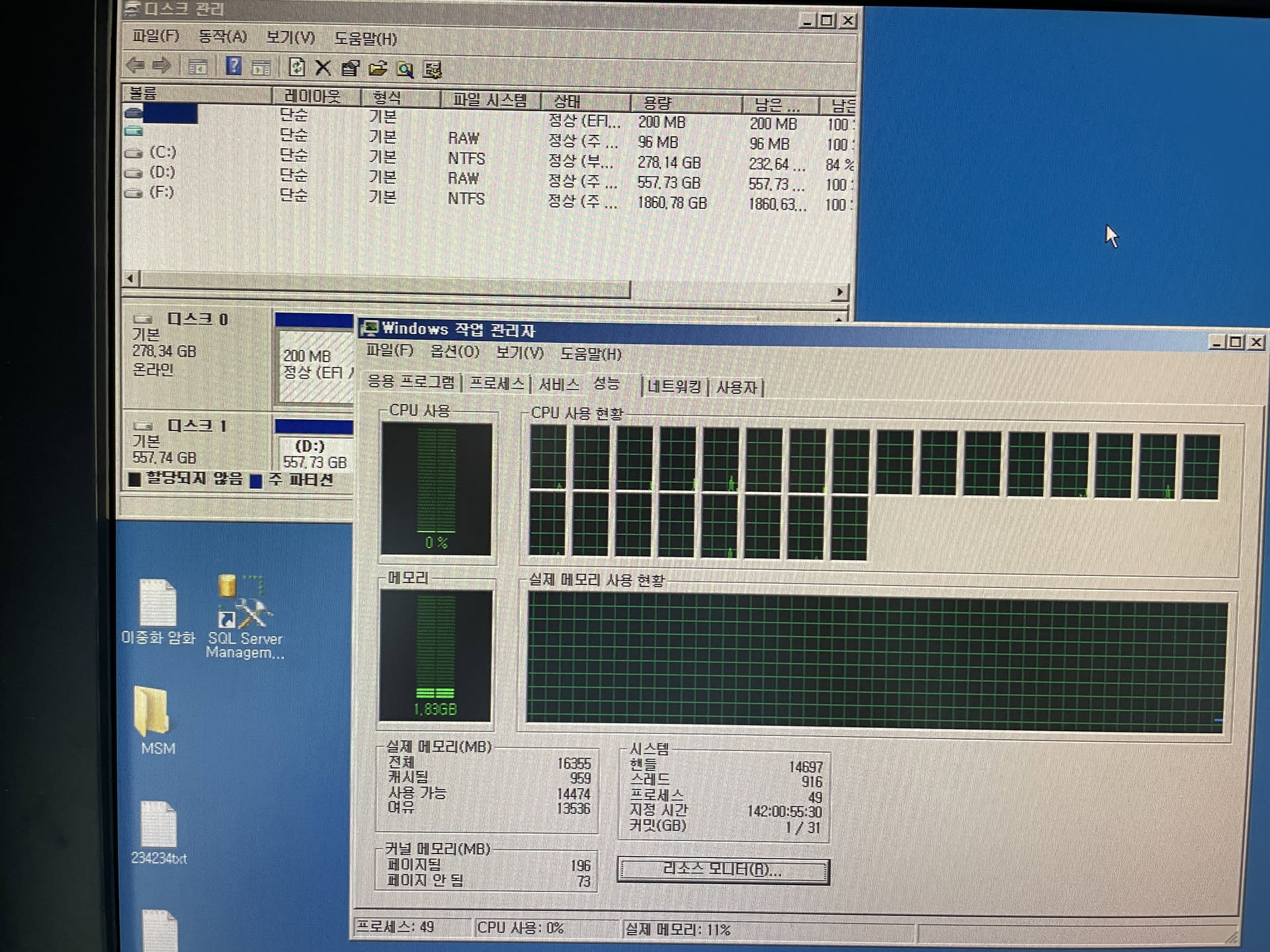Click the 리소스 모니터(R)... button
This screenshot has height=952, width=1270.
coord(722,870)
